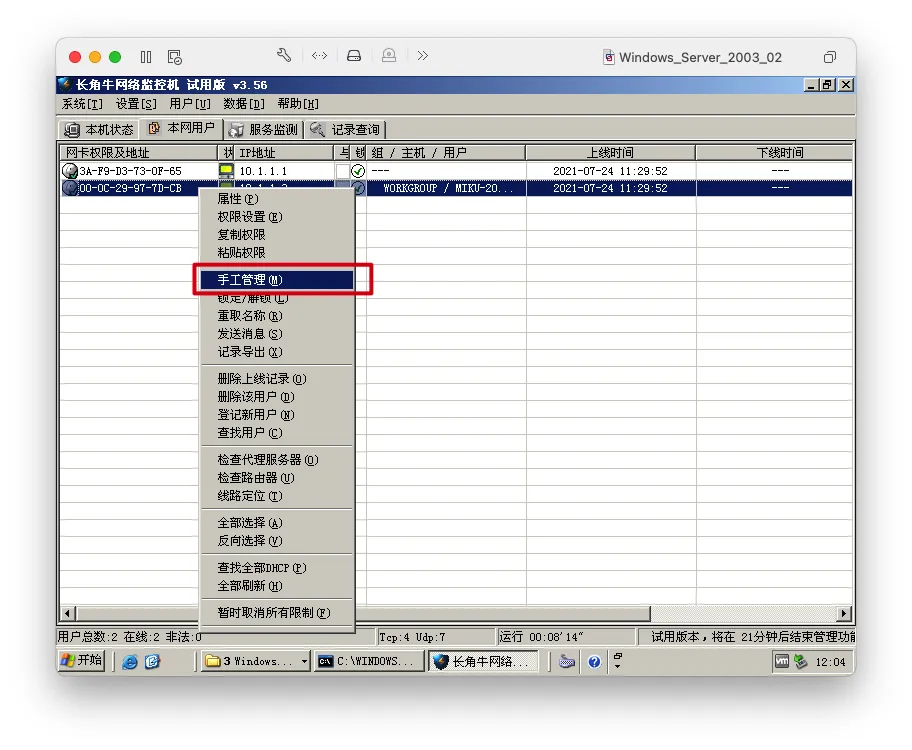Choose 记录导出(X) in the context menu

tap(277, 352)
